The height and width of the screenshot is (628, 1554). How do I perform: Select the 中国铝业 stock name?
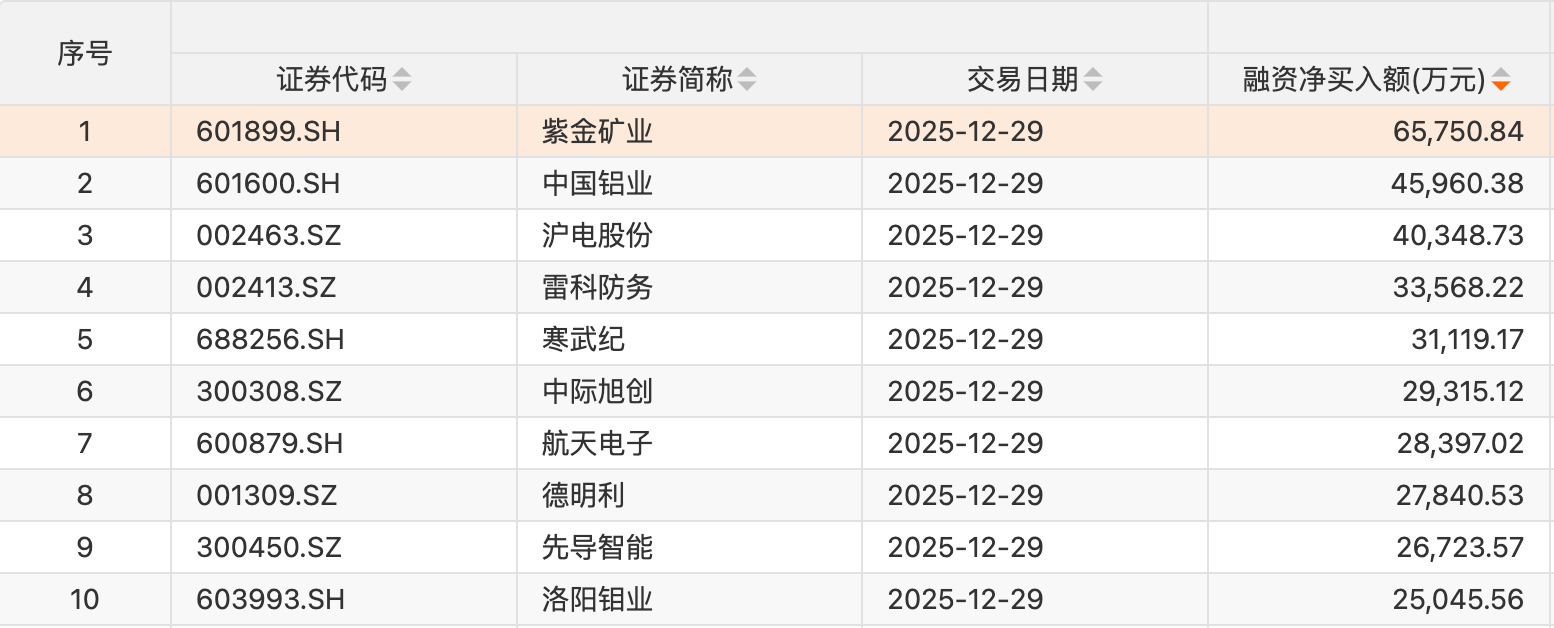(597, 184)
